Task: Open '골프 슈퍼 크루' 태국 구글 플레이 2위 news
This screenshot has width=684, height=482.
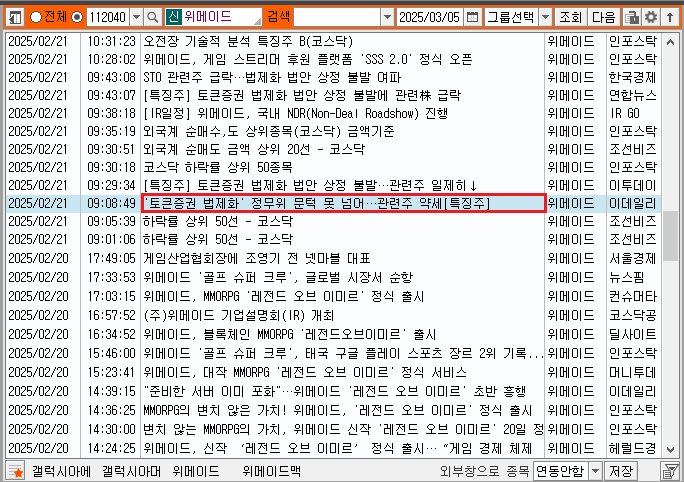Action: (x=343, y=353)
